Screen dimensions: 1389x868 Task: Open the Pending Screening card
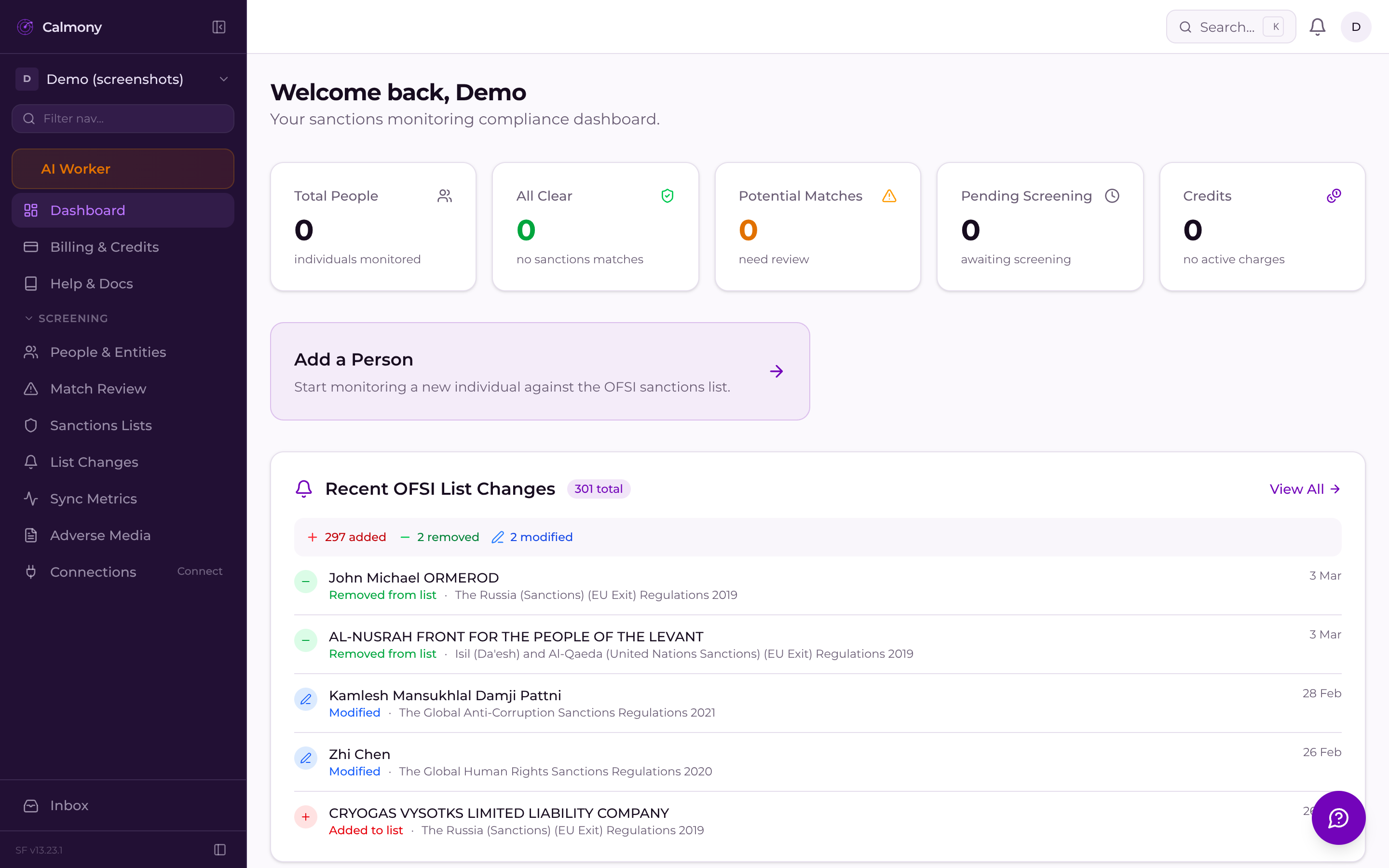coord(1040,227)
